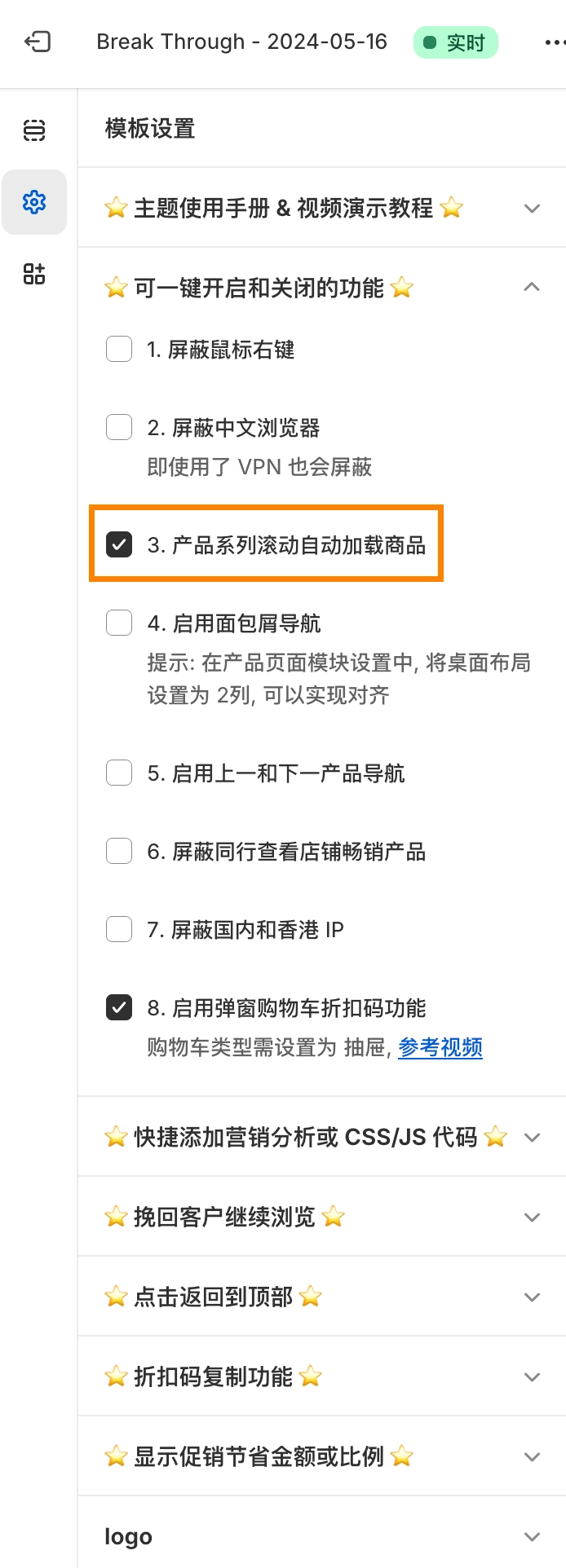Enable 屏蔽国内和香港 IP blocking

(x=119, y=928)
